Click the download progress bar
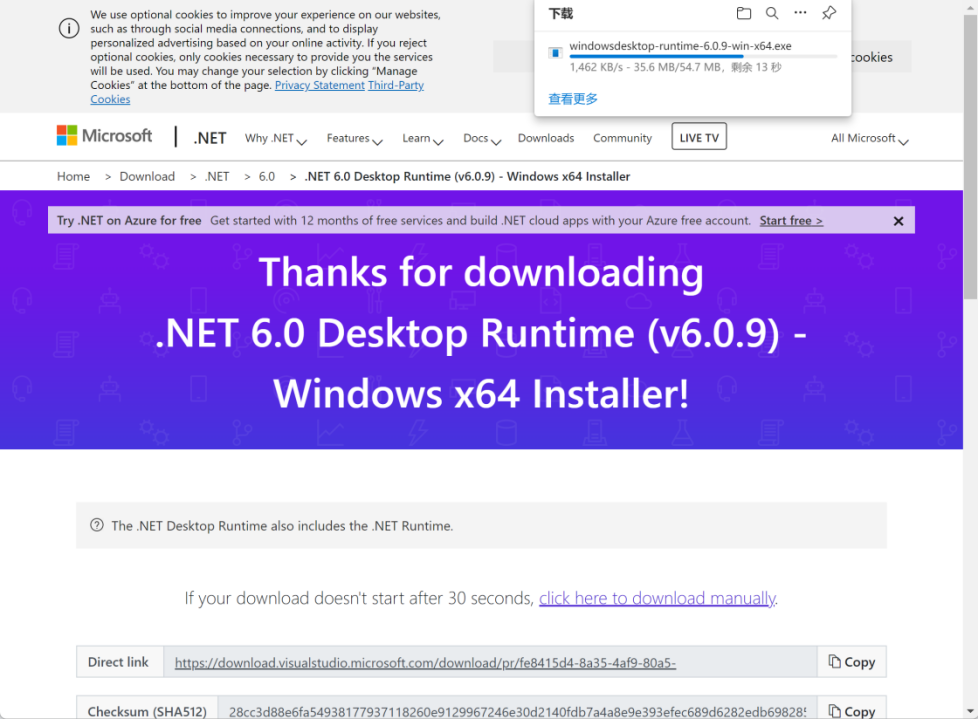The image size is (978, 719). pos(703,57)
